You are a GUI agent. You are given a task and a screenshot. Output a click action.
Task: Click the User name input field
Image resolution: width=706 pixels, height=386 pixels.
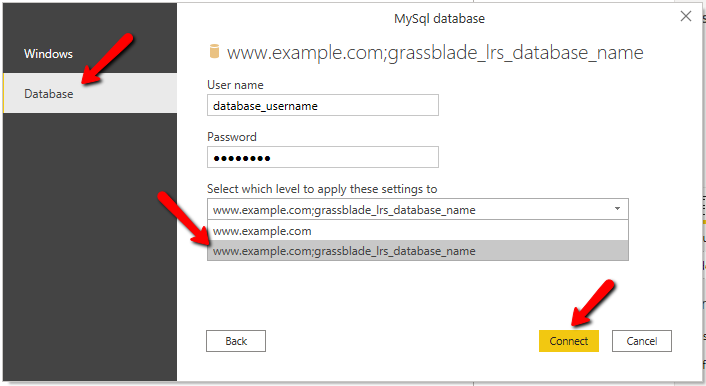(x=322, y=105)
